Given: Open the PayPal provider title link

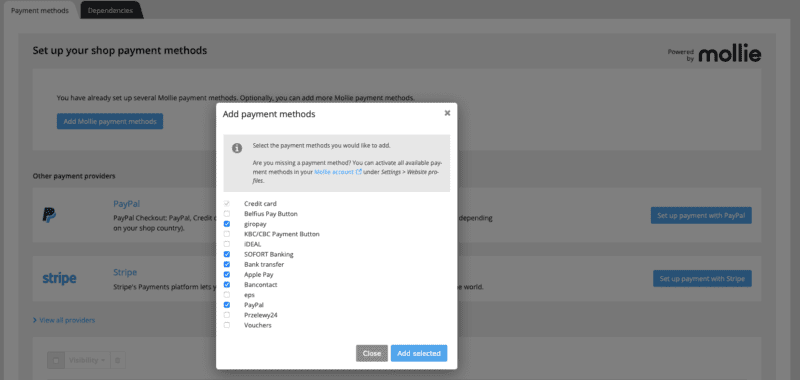Looking at the screenshot, I should coord(127,204).
